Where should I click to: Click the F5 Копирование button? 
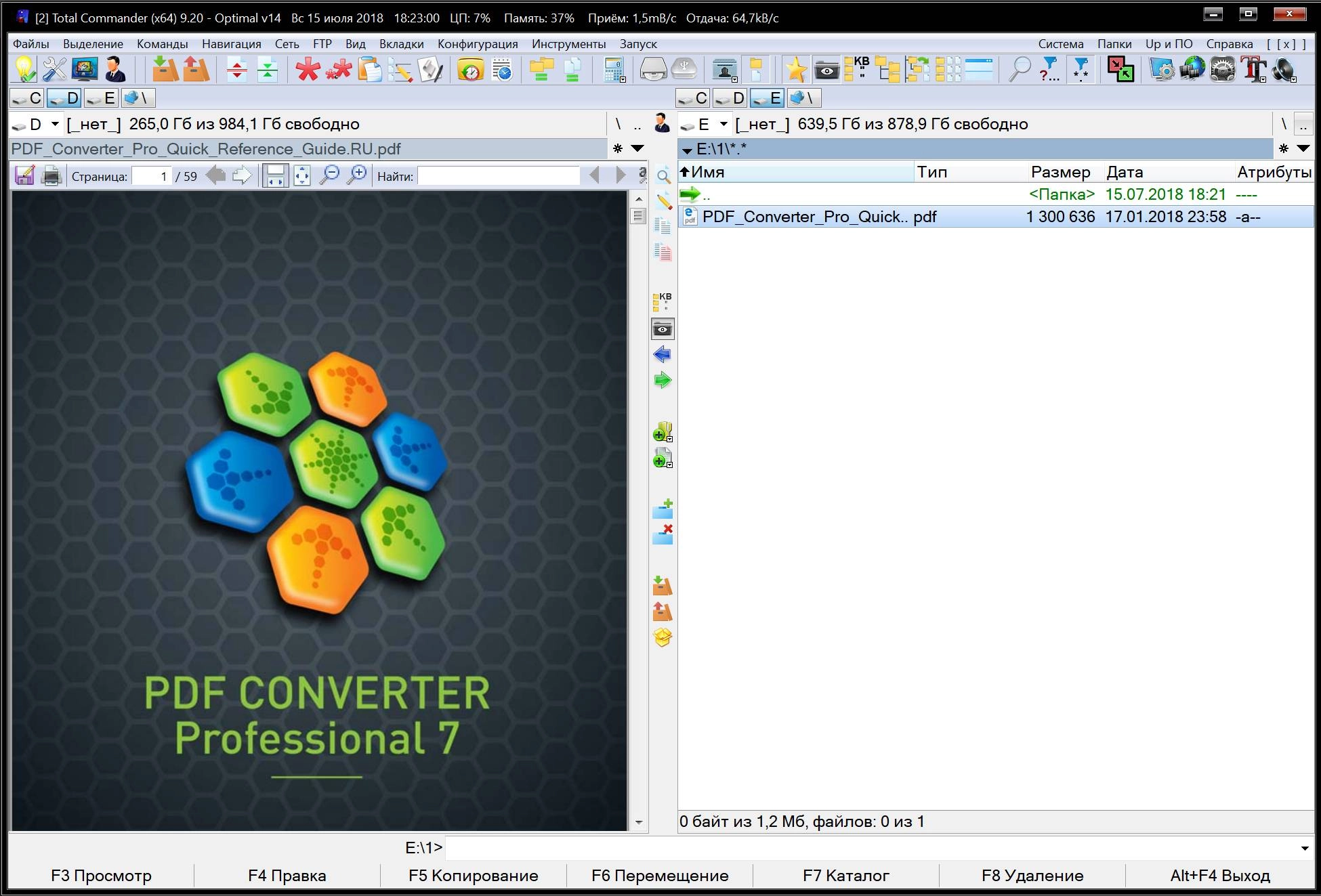pos(474,876)
